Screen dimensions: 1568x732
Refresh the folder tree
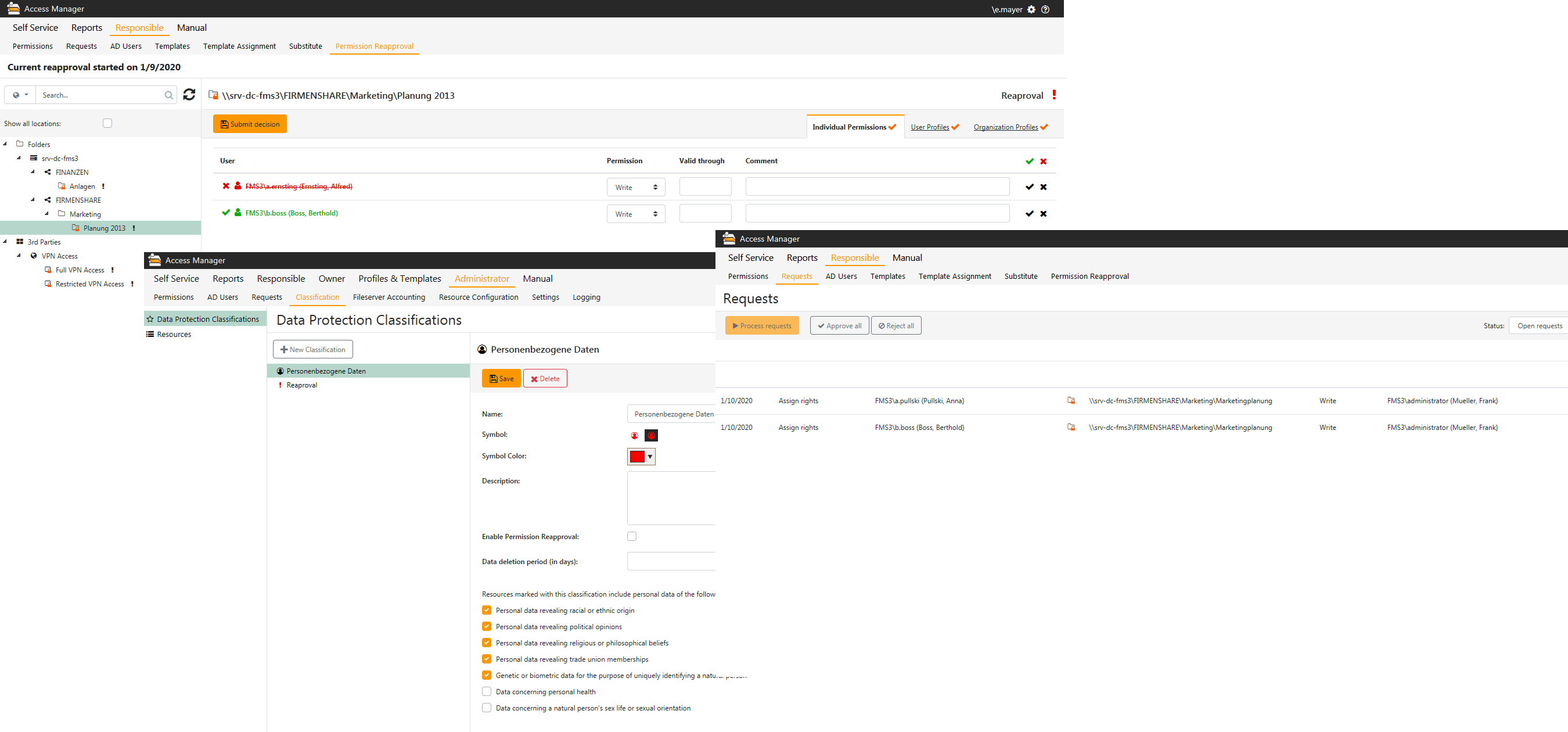click(x=189, y=94)
